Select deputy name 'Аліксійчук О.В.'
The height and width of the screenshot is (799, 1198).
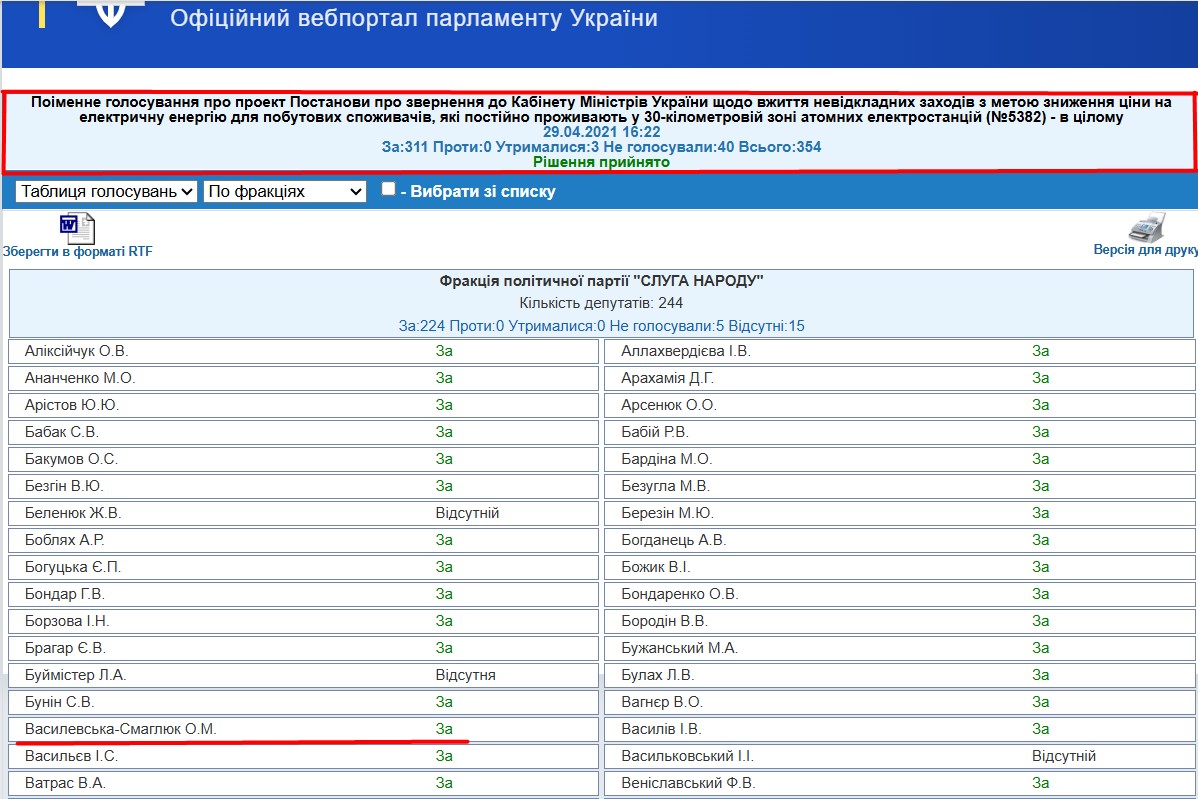pyautogui.click(x=76, y=351)
